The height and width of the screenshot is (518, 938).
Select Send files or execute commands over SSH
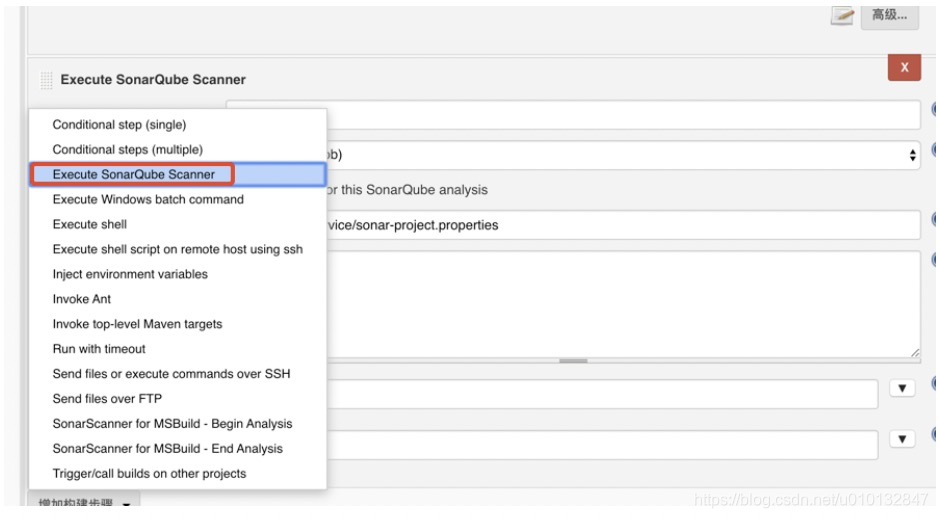(178, 374)
